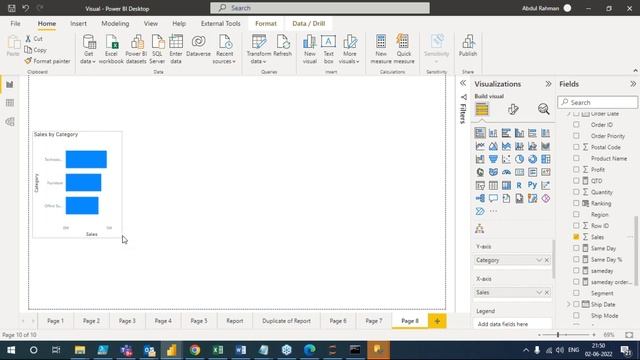Check the Order ID field checkbox

(x=576, y=124)
